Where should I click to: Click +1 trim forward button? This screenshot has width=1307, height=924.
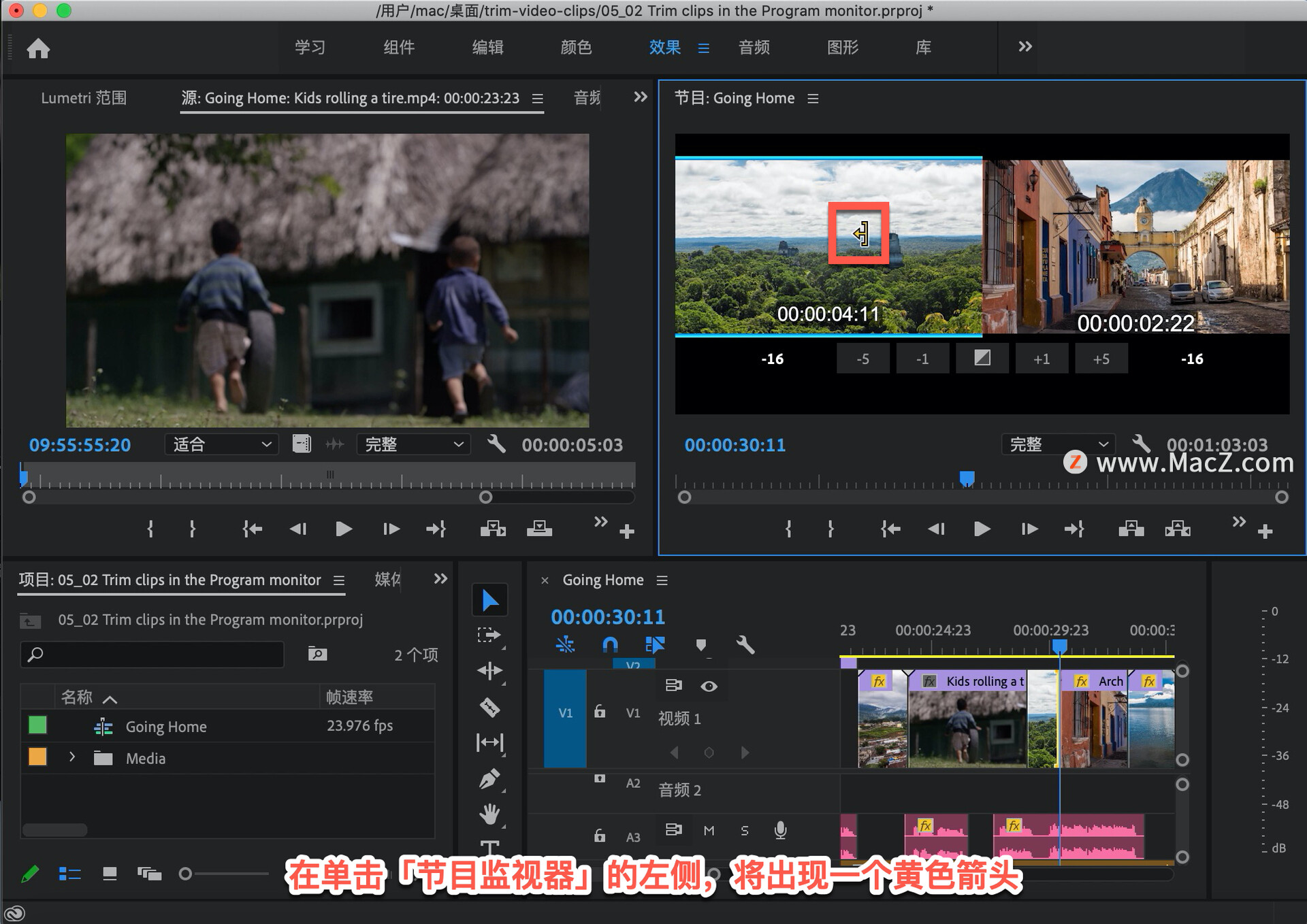tap(1042, 359)
